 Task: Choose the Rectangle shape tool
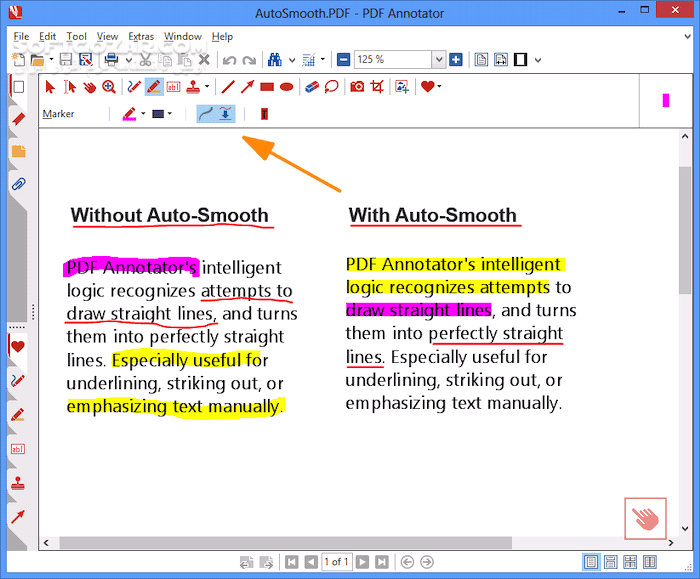[267, 87]
